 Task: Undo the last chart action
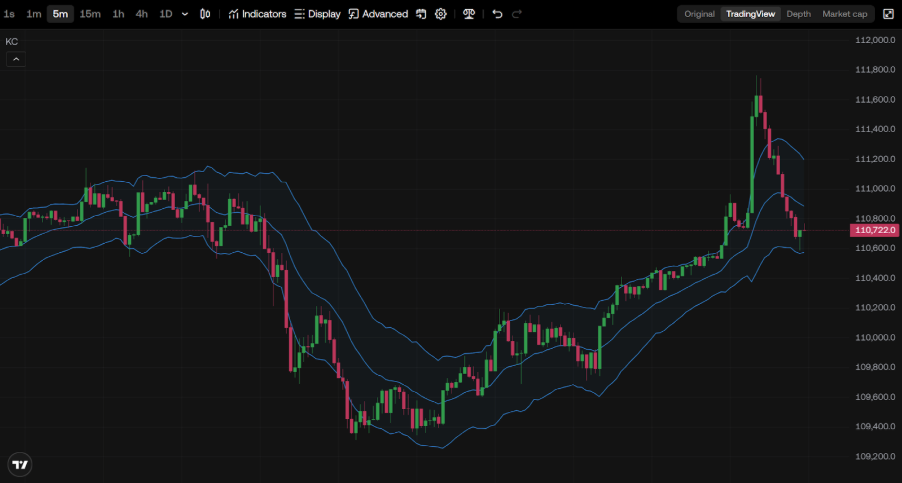click(x=497, y=14)
